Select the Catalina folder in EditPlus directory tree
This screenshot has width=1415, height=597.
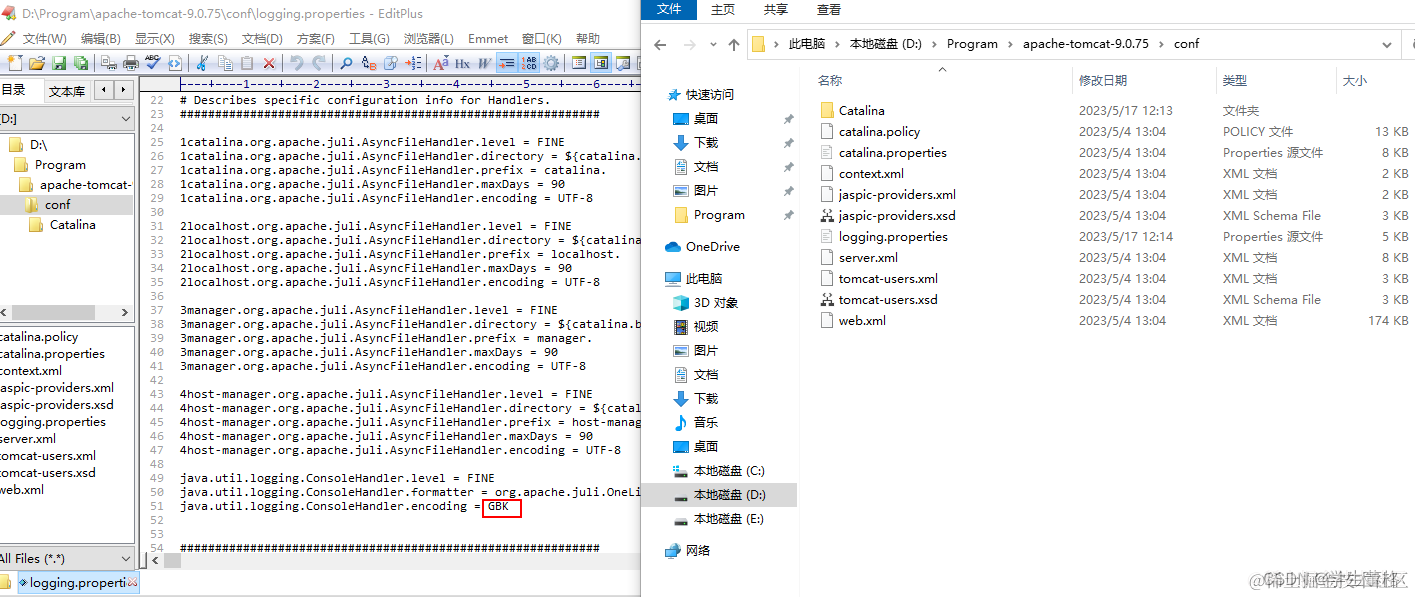[x=73, y=225]
